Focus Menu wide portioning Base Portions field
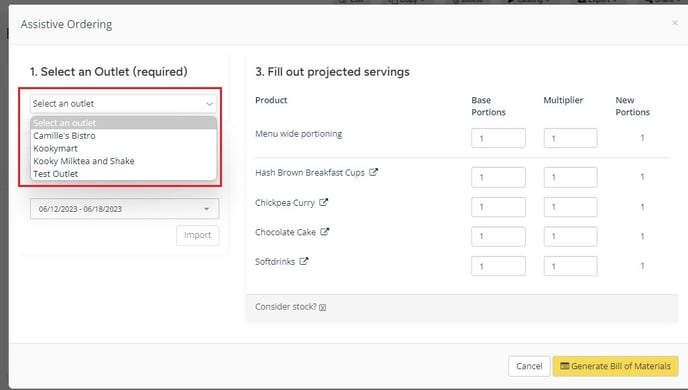The height and width of the screenshot is (390, 688). [x=498, y=138]
